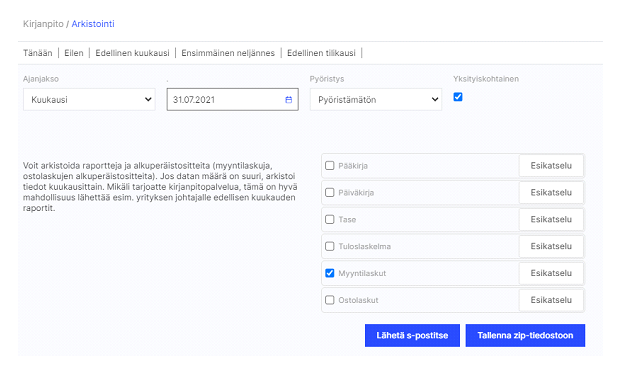
Task: Preview Tuloslaskelma with Esikatselu
Action: [551, 246]
